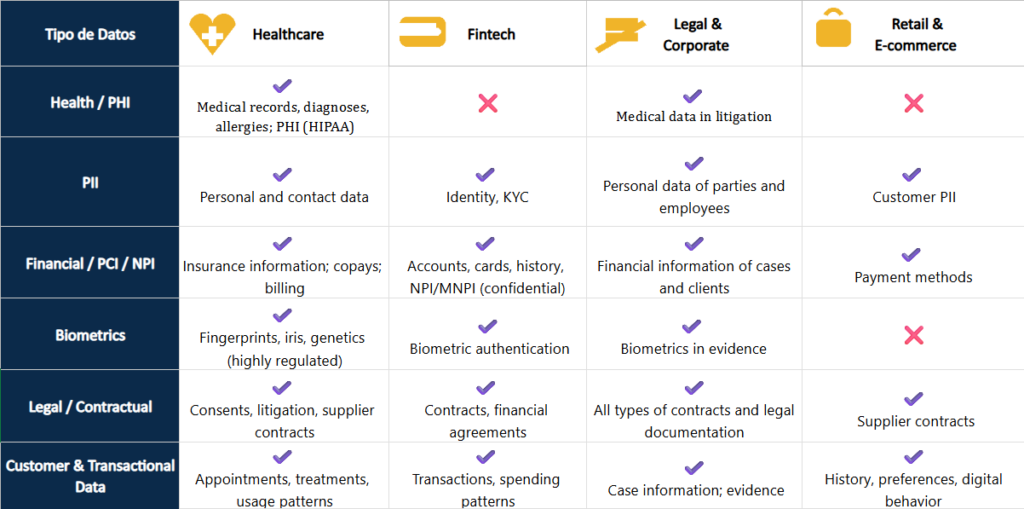Image resolution: width=1024 pixels, height=509 pixels.
Task: Click the checkmark above Biometric authentication
Action: point(488,327)
